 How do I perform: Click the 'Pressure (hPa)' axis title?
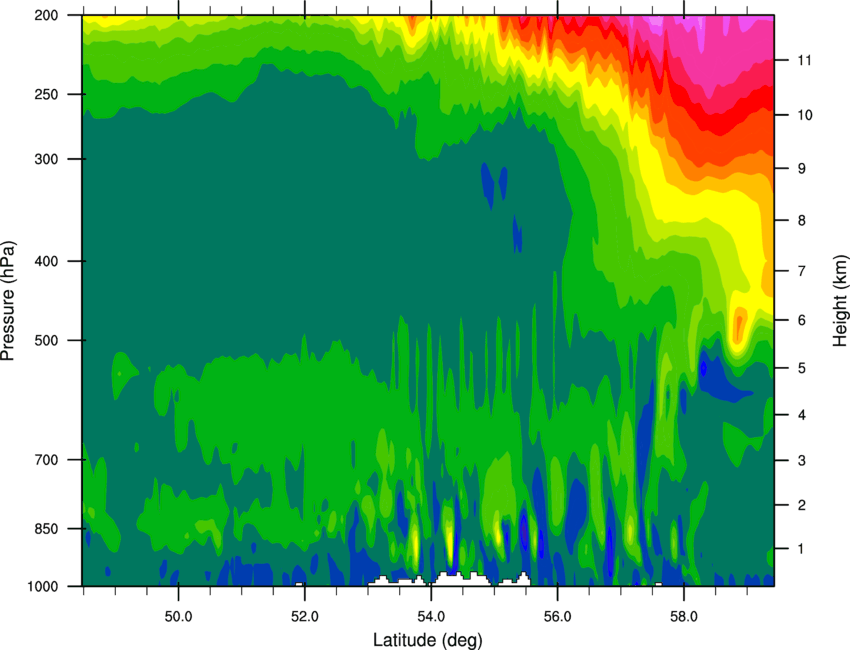8,301
